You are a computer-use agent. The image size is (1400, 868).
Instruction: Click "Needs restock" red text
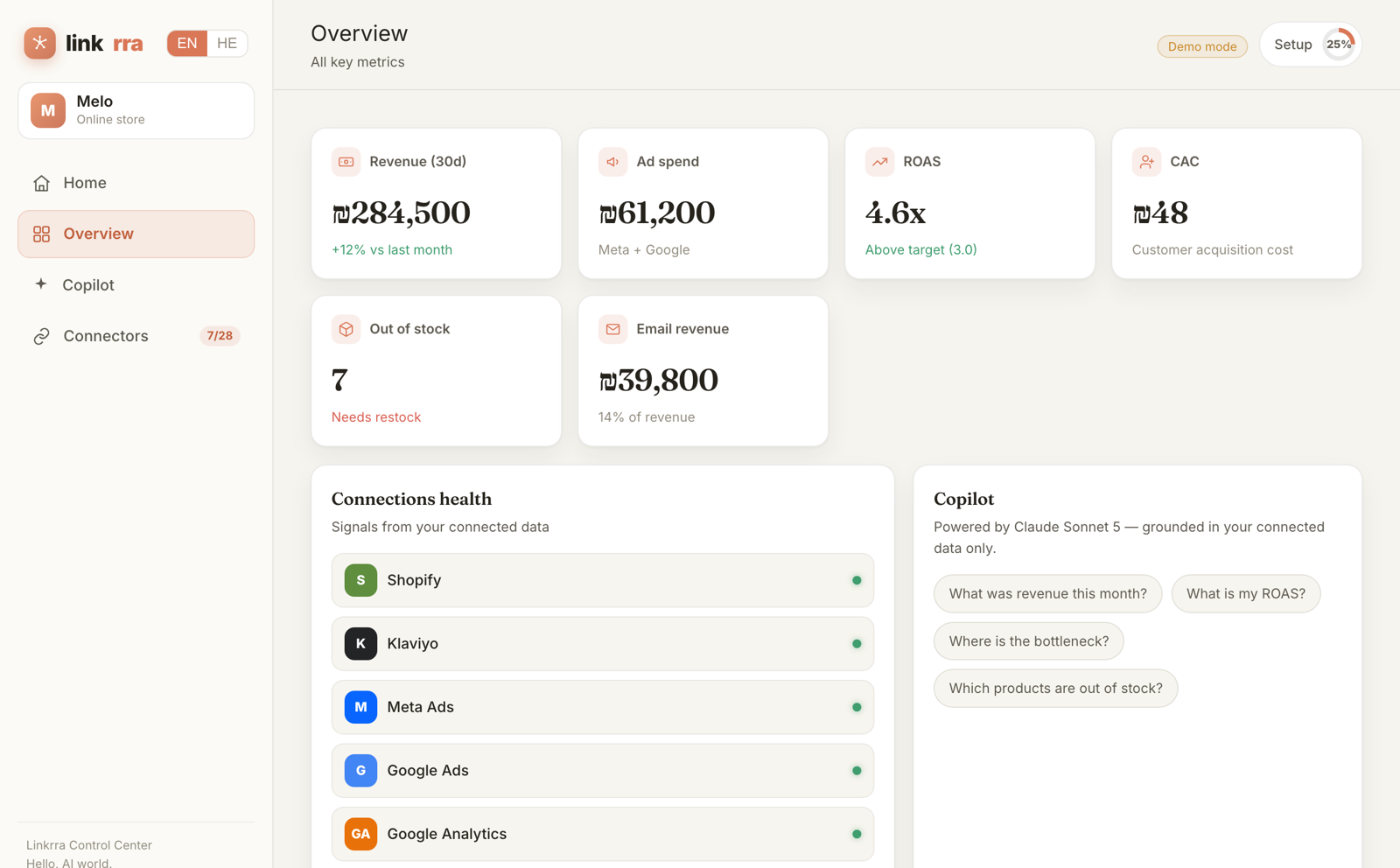tap(376, 417)
